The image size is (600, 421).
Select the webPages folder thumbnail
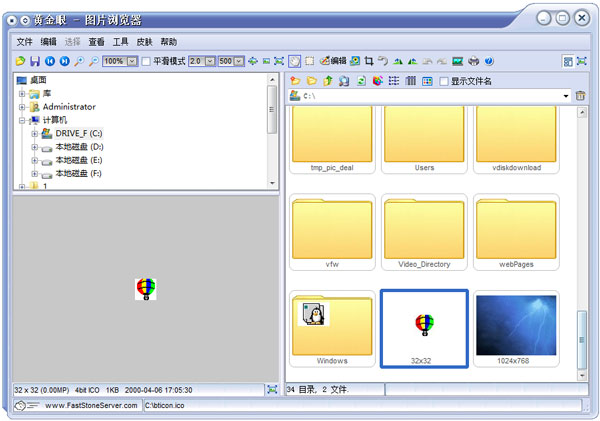(x=516, y=232)
